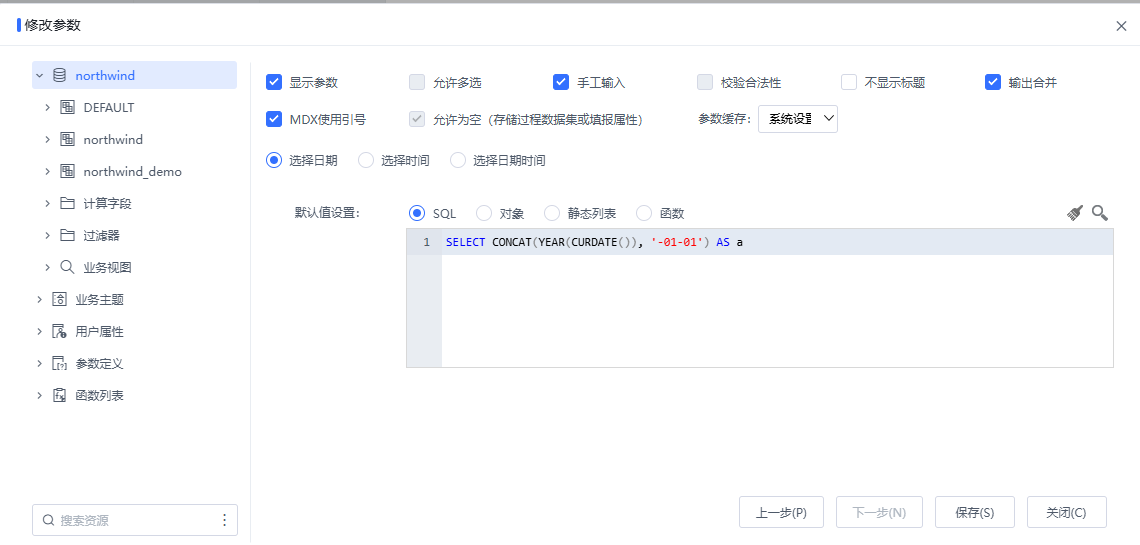Enable the 不显示标题 checkbox

[849, 82]
